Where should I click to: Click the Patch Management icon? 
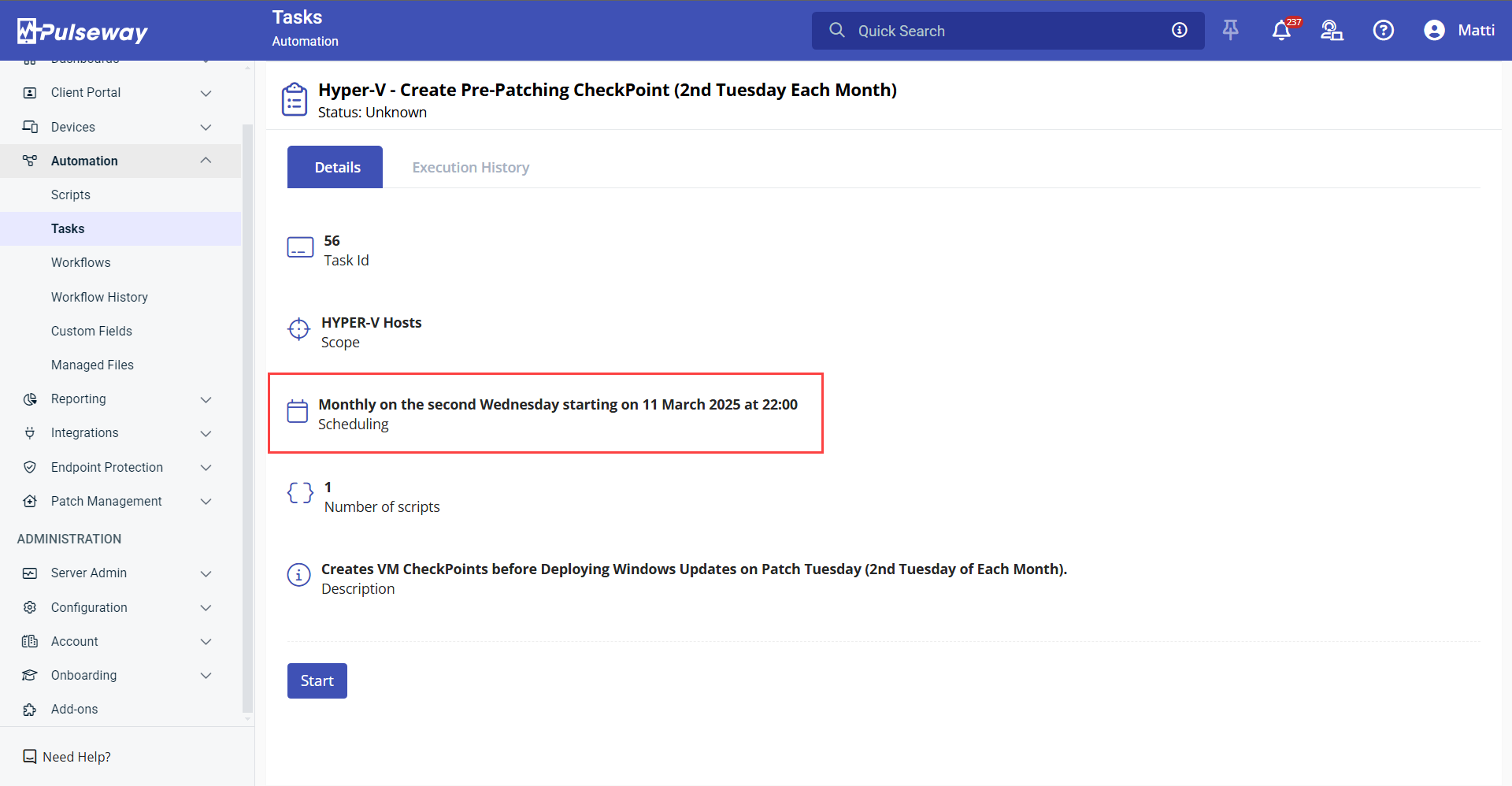click(x=30, y=501)
